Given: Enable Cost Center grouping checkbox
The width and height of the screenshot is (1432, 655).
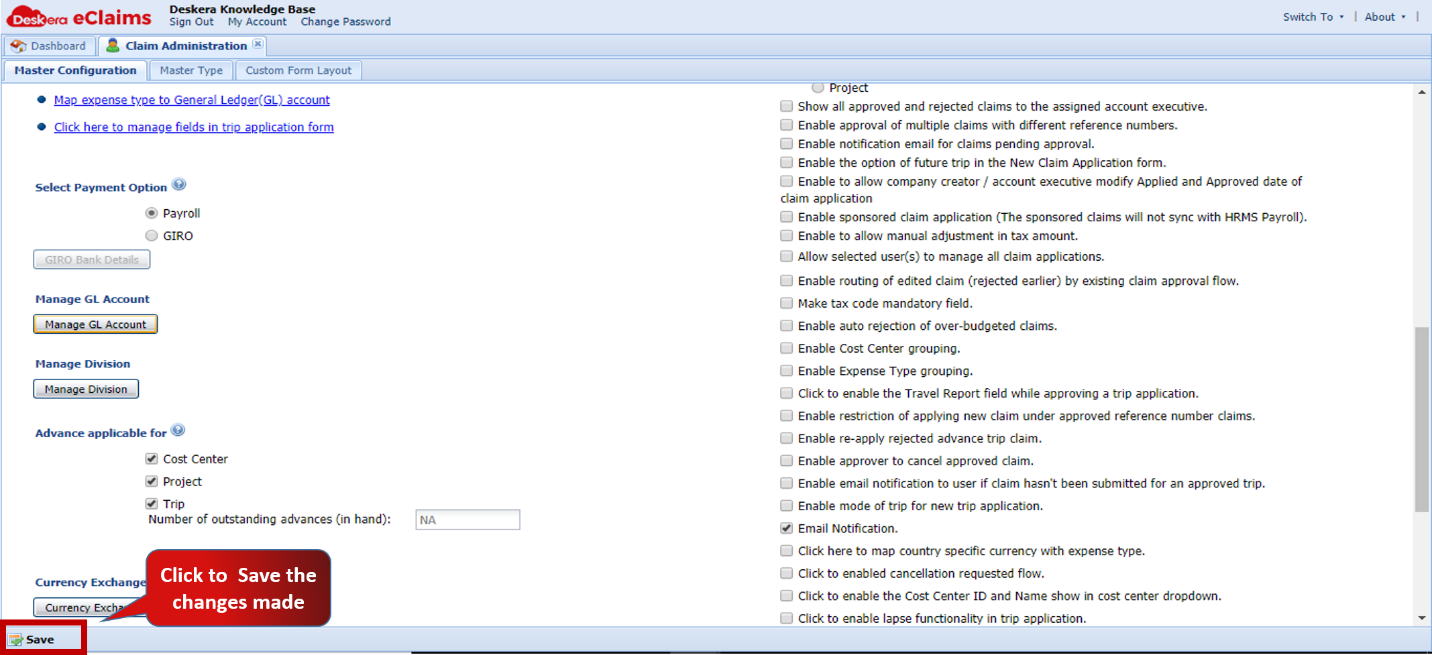Looking at the screenshot, I should pos(787,348).
